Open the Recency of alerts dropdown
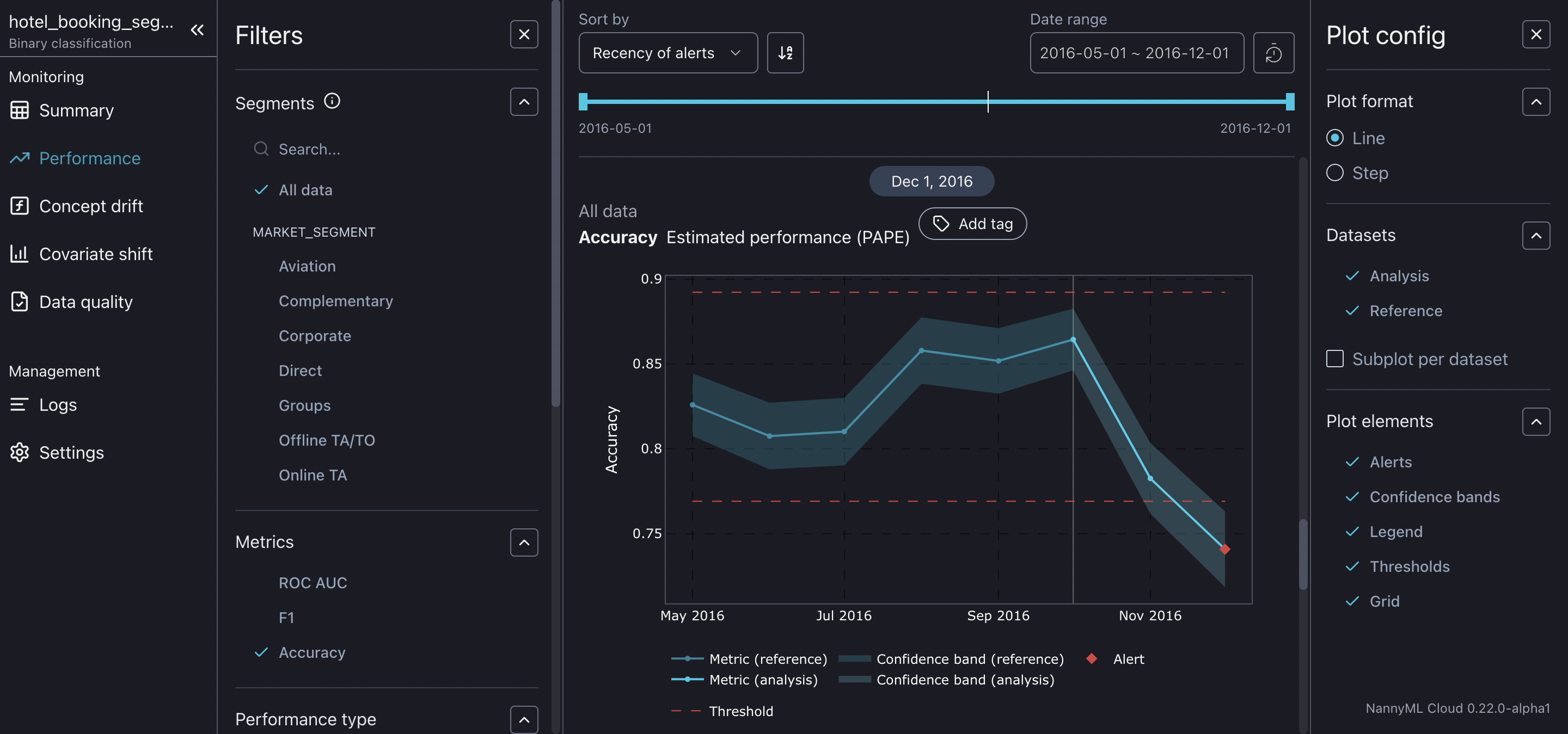The image size is (1568, 734). (x=667, y=53)
